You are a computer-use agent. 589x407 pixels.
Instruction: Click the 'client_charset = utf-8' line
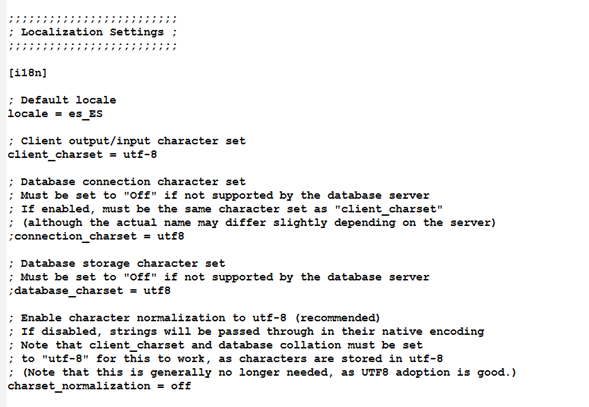coord(82,155)
